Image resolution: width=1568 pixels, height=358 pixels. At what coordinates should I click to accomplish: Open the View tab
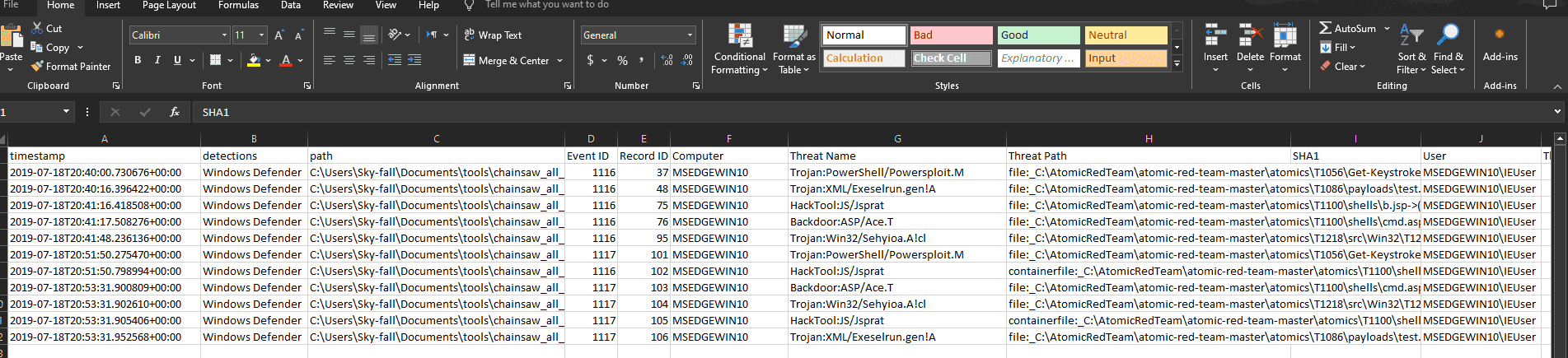point(386,5)
